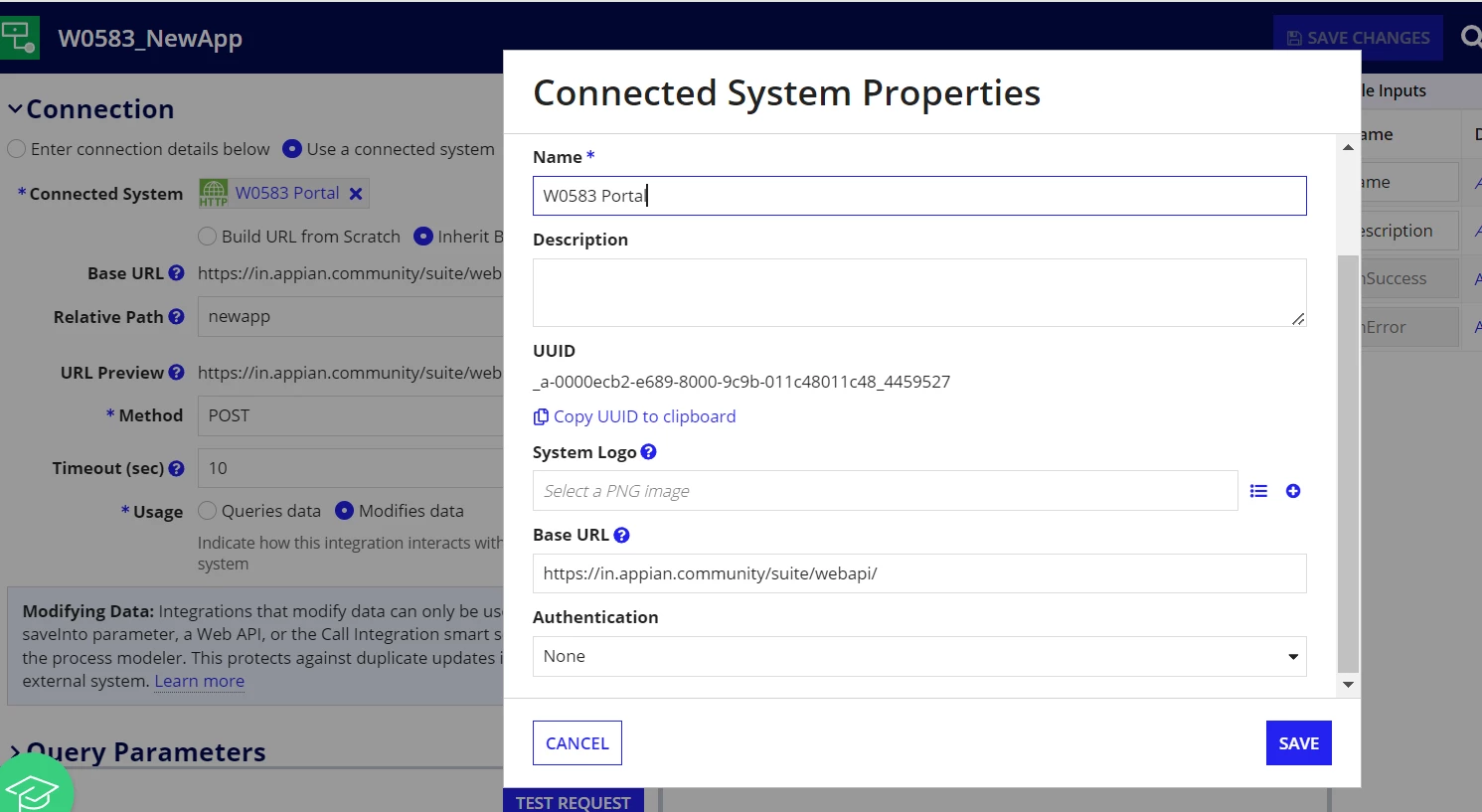Click the Description field resize handle
Image resolution: width=1482 pixels, height=812 pixels.
pos(1298,319)
